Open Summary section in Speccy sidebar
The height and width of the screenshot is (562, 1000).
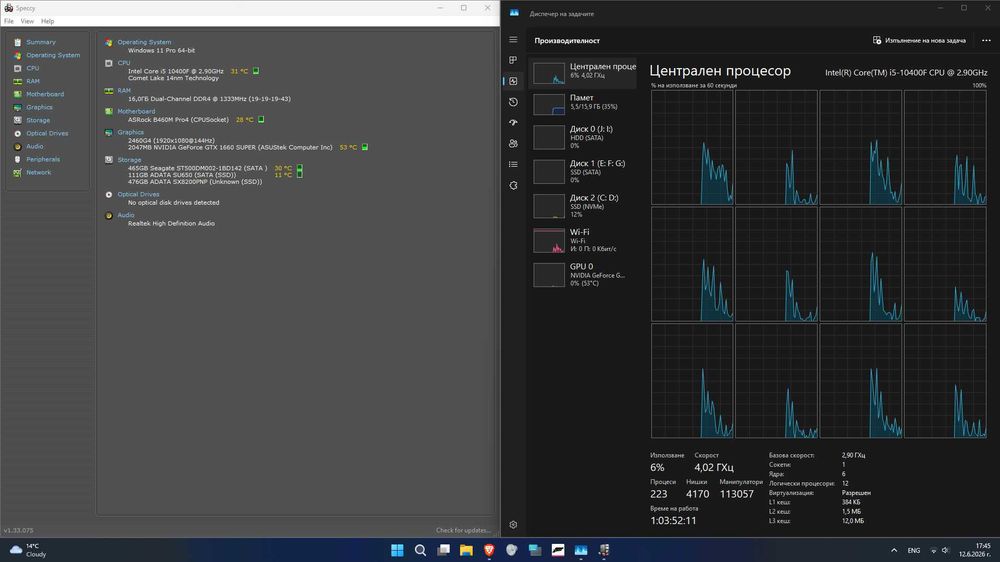[x=41, y=42]
